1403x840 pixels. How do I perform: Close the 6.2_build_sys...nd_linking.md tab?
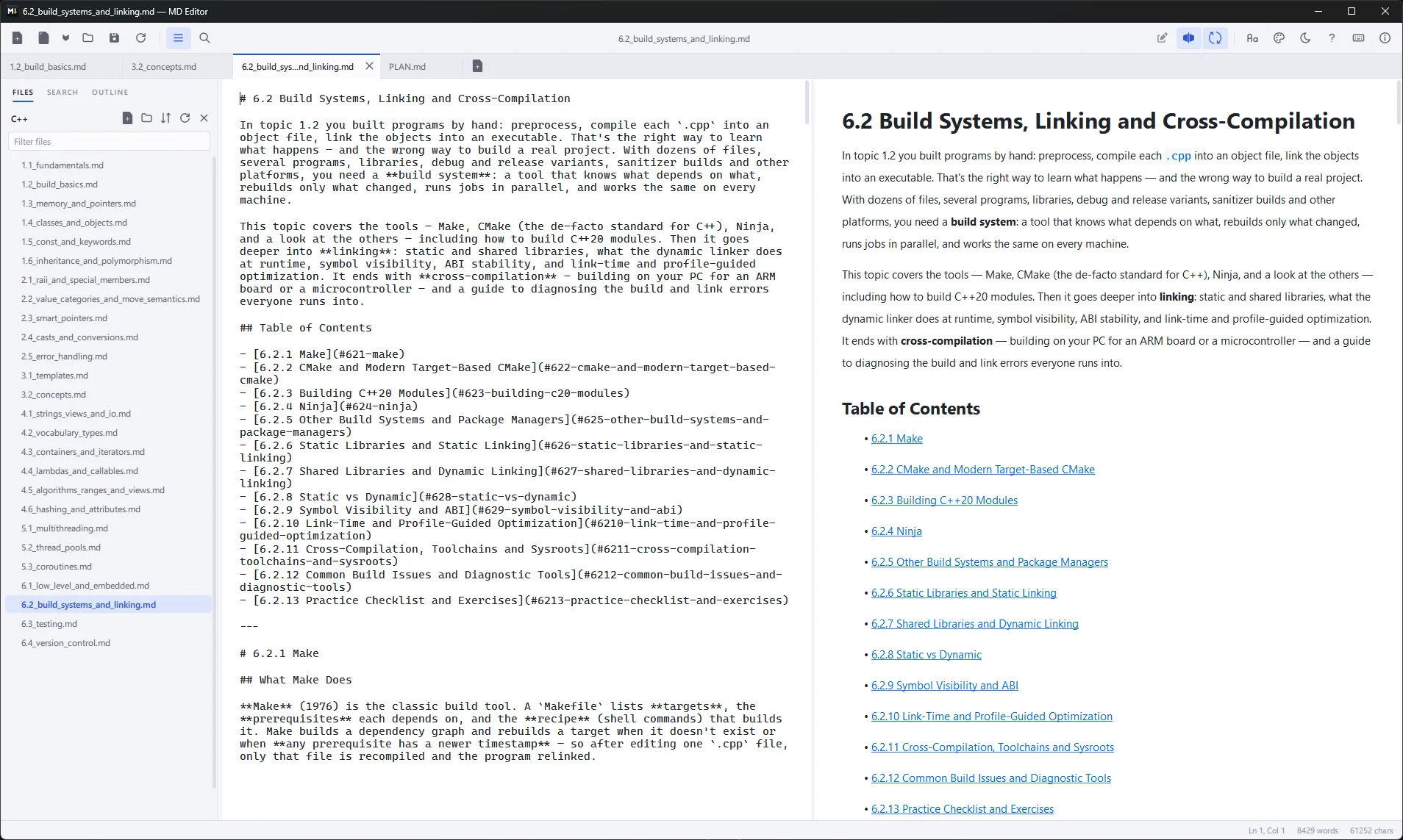point(370,66)
